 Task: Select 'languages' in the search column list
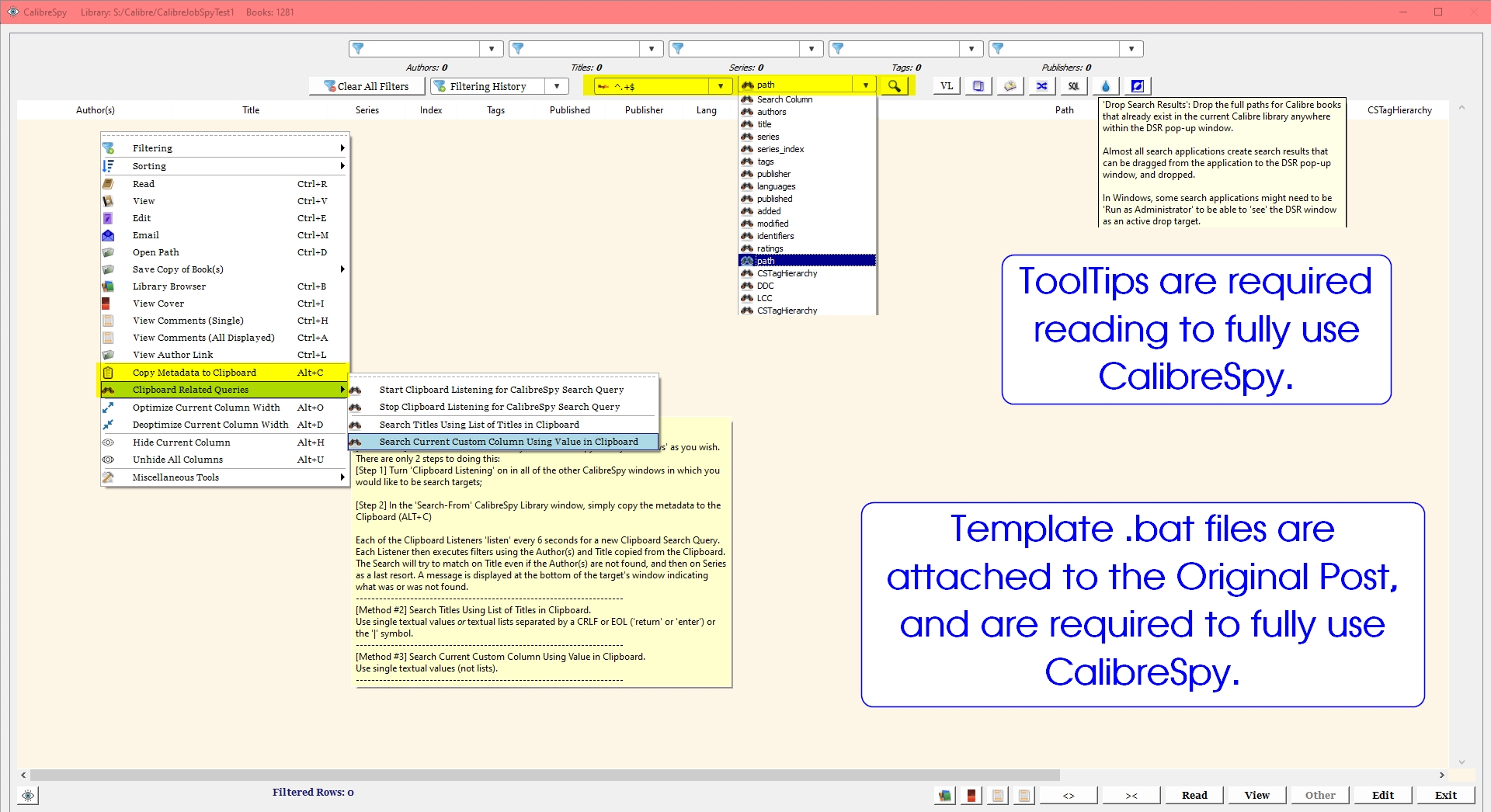pyautogui.click(x=808, y=186)
